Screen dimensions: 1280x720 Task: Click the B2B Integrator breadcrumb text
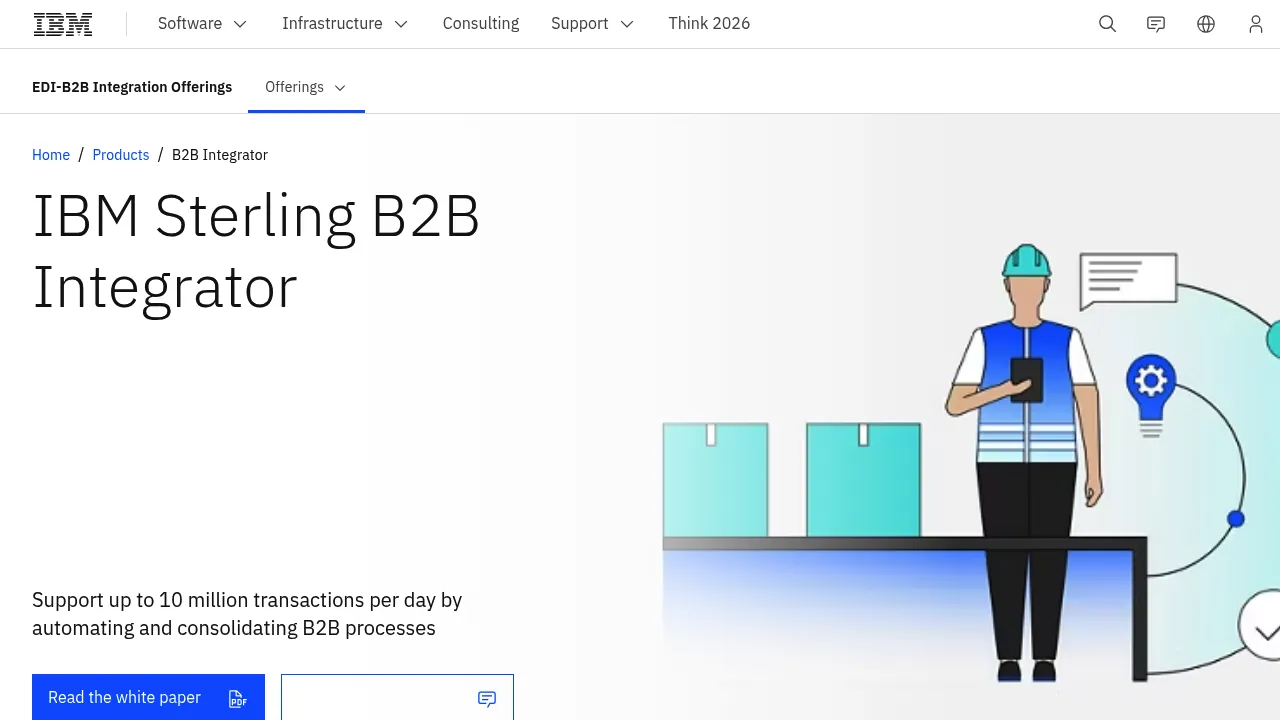(220, 155)
